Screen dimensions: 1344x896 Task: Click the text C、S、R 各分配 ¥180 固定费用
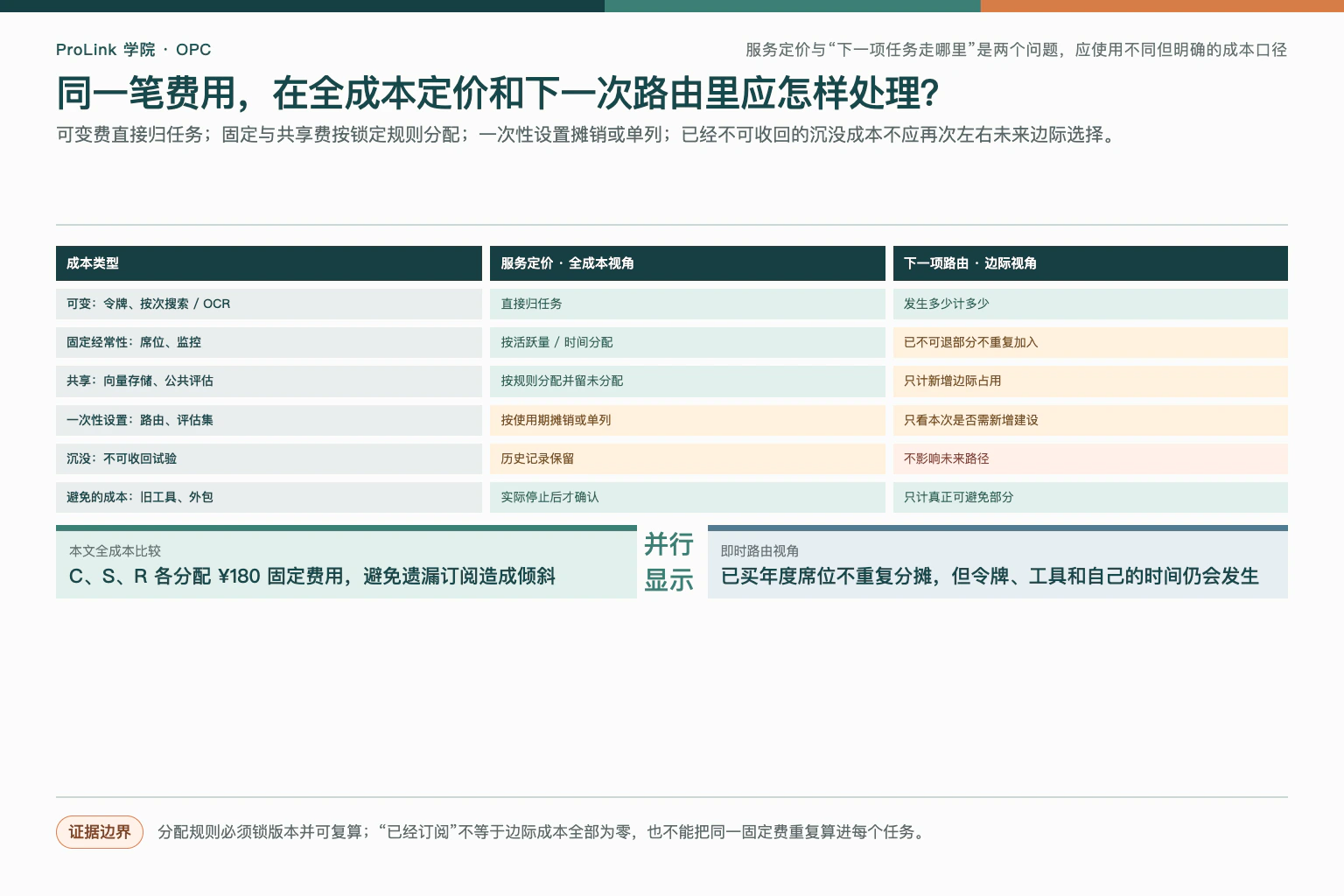207,577
